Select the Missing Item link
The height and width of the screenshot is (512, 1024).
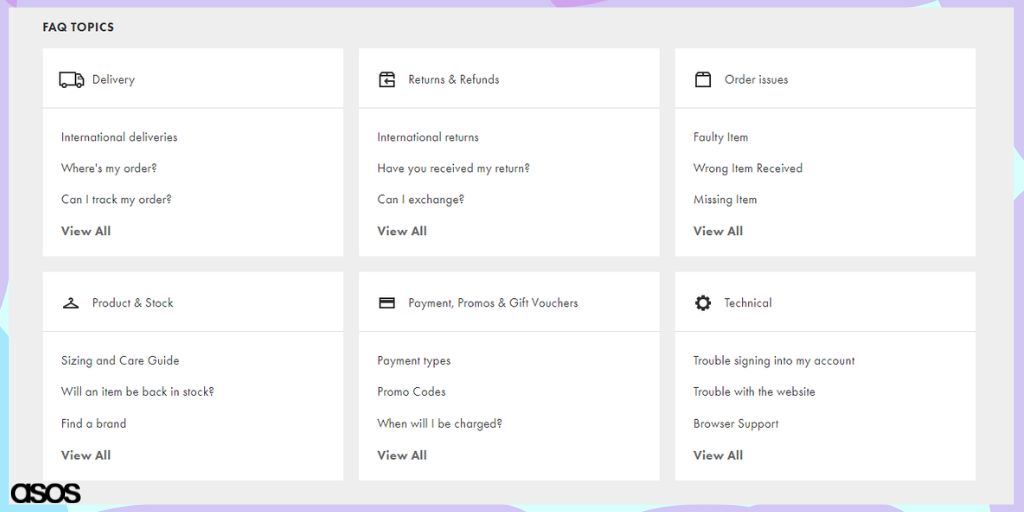725,200
